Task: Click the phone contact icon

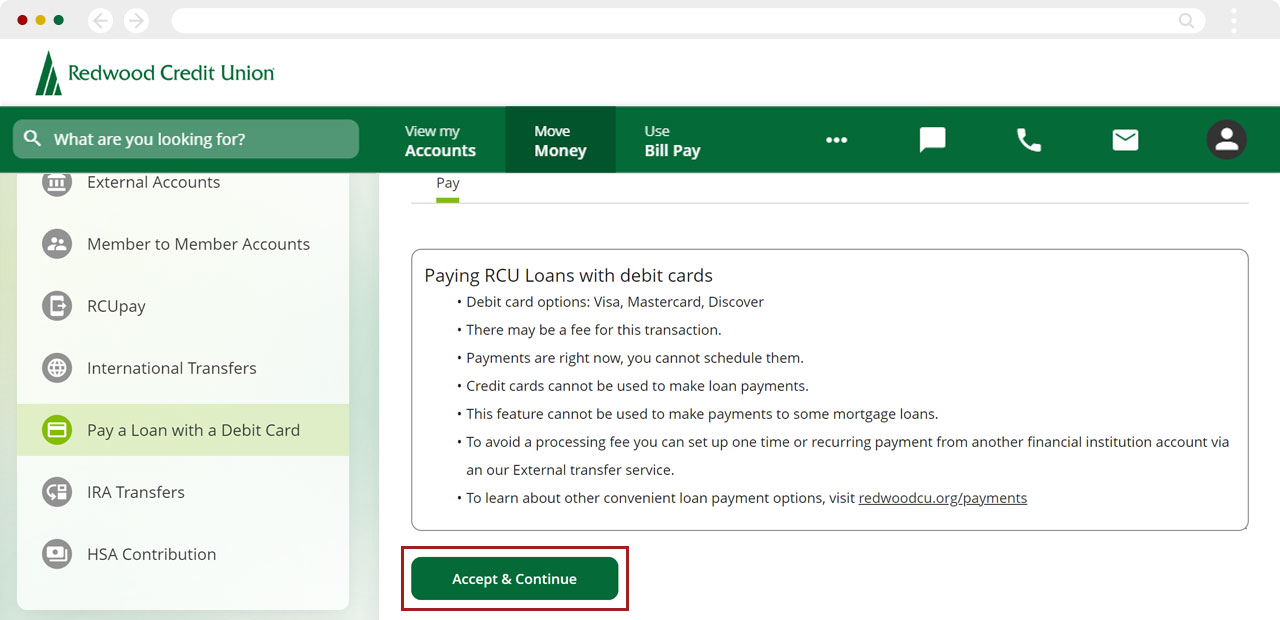Action: pos(1029,140)
